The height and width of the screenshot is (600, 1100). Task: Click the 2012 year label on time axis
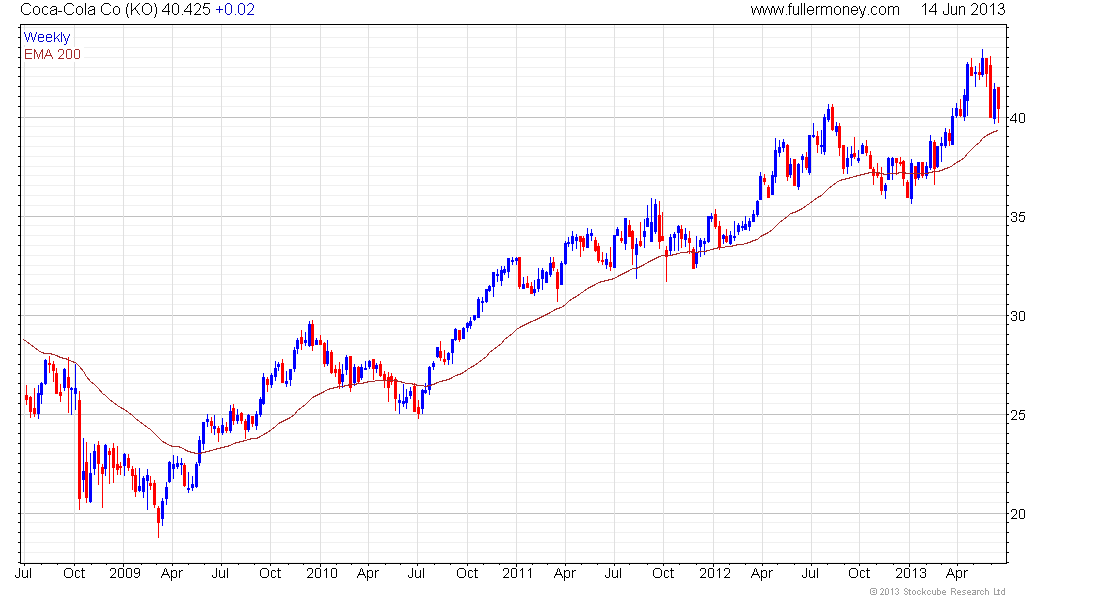[x=715, y=573]
